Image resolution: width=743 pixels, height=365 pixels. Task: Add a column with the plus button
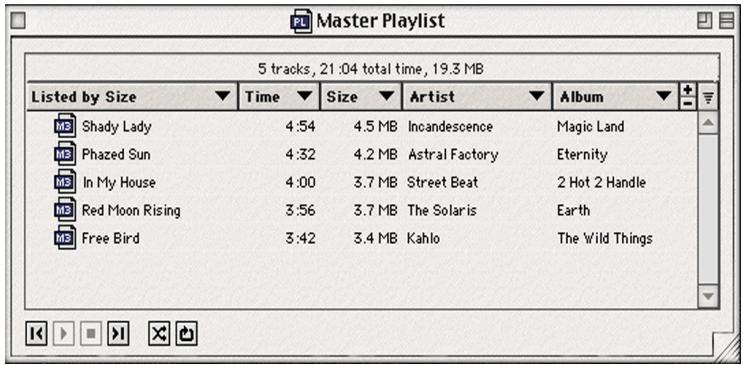pyautogui.click(x=688, y=90)
